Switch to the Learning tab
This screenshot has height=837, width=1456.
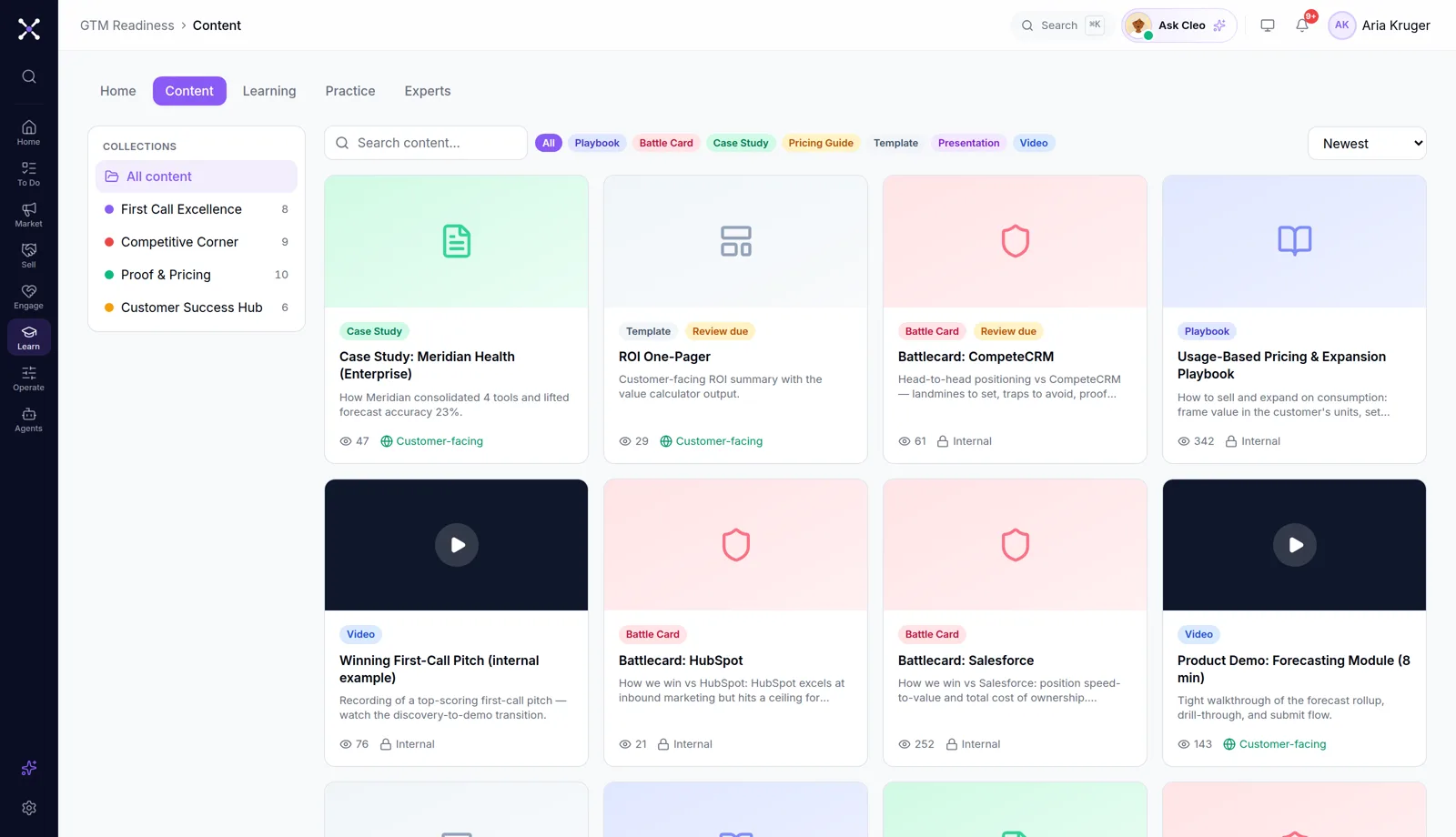[269, 91]
